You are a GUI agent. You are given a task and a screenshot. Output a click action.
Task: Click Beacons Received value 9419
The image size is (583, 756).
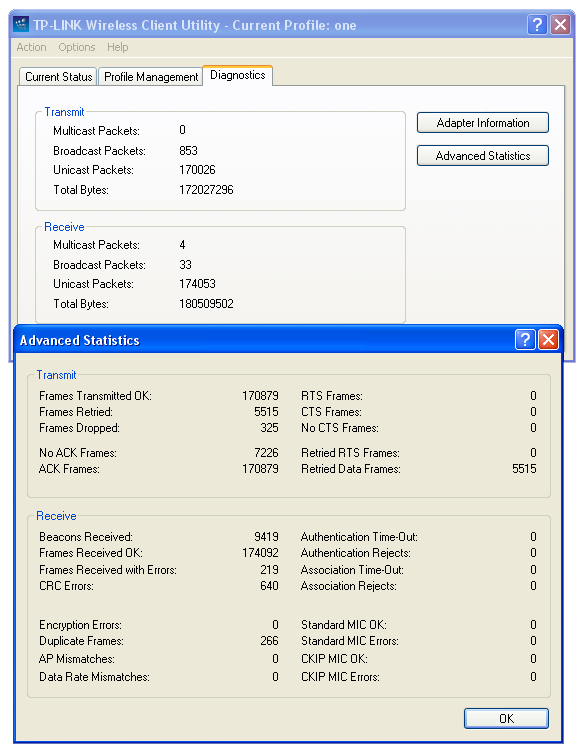point(267,537)
